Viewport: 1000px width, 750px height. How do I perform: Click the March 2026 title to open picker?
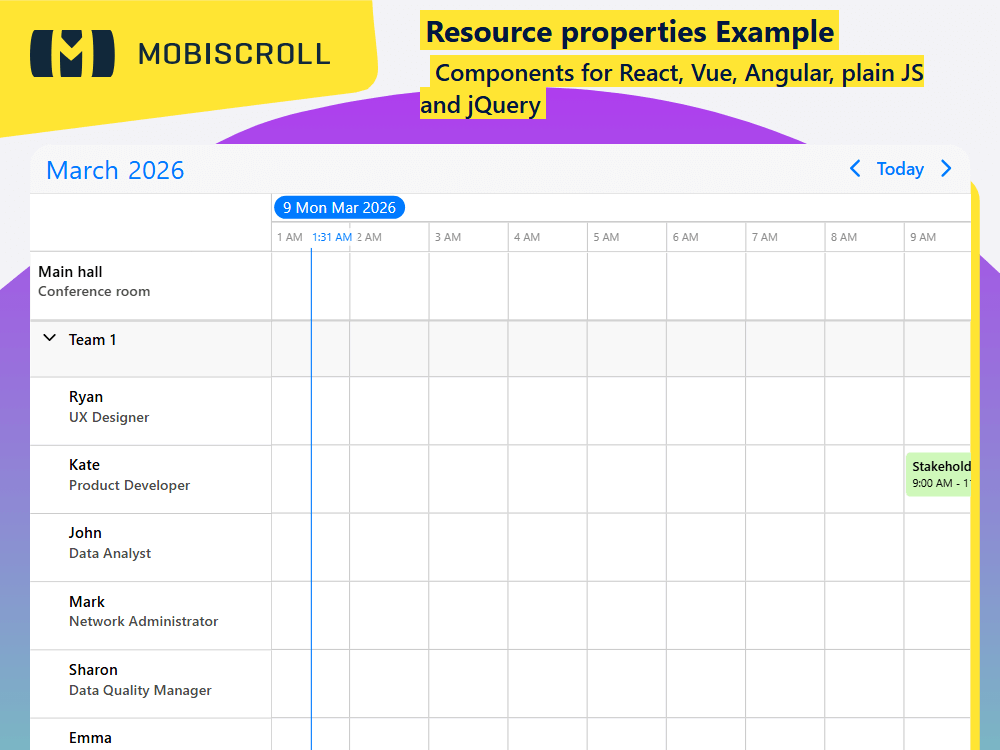pyautogui.click(x=115, y=171)
